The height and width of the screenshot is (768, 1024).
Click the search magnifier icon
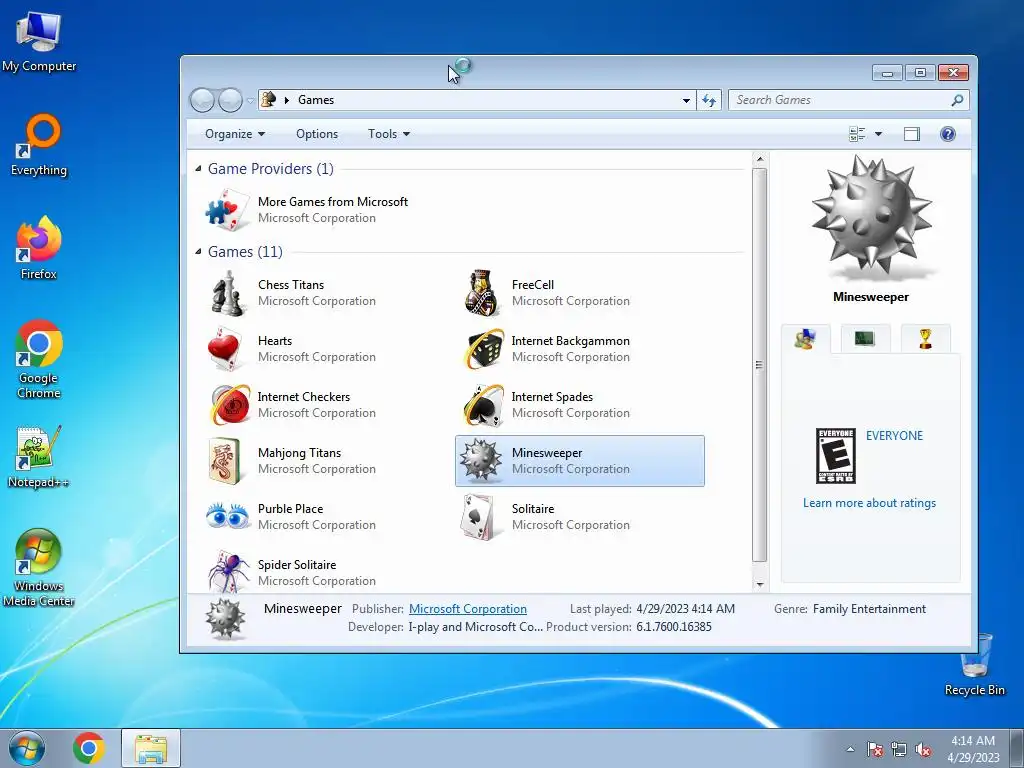coord(957,100)
